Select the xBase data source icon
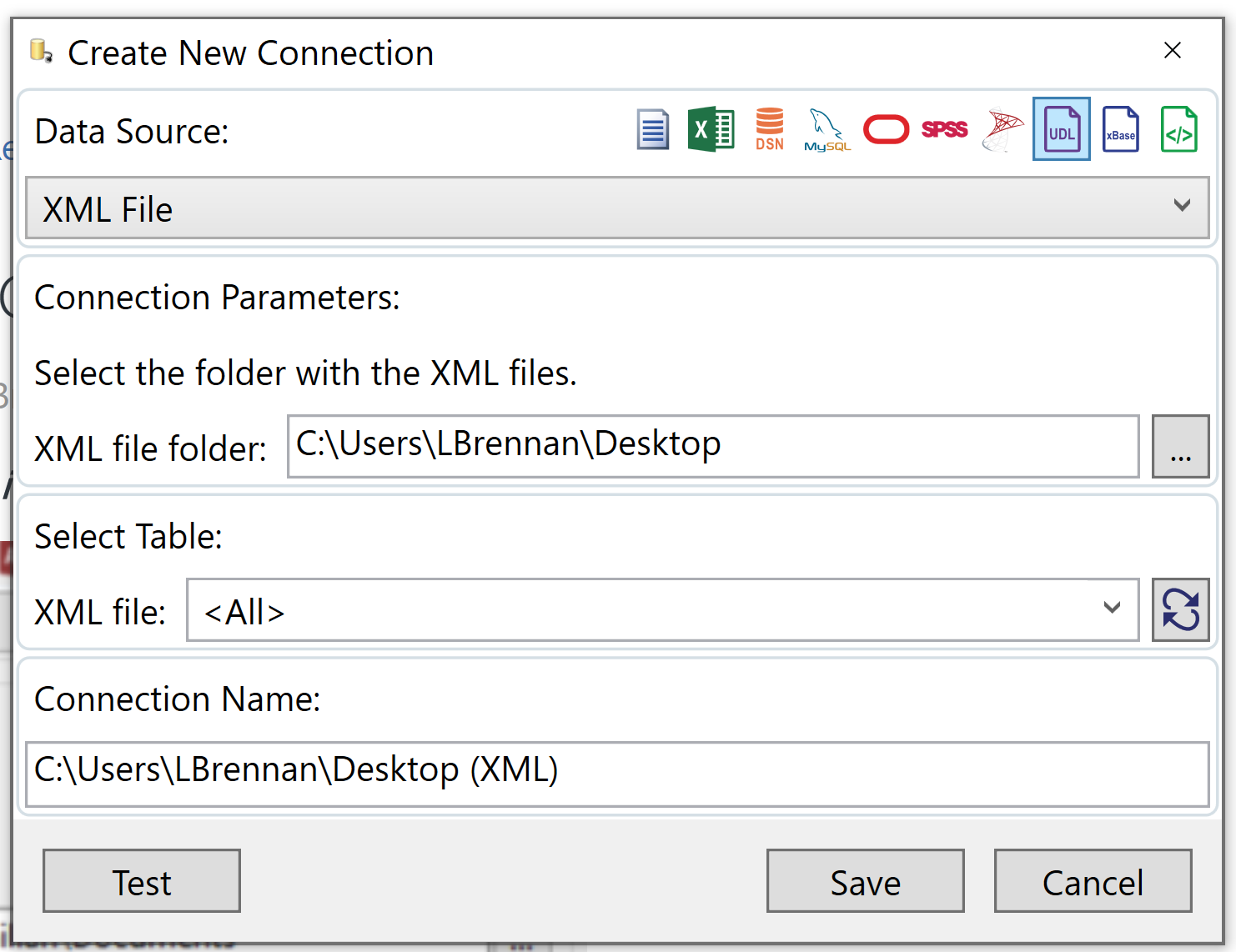Screen dimensions: 1236x952 tap(1120, 129)
